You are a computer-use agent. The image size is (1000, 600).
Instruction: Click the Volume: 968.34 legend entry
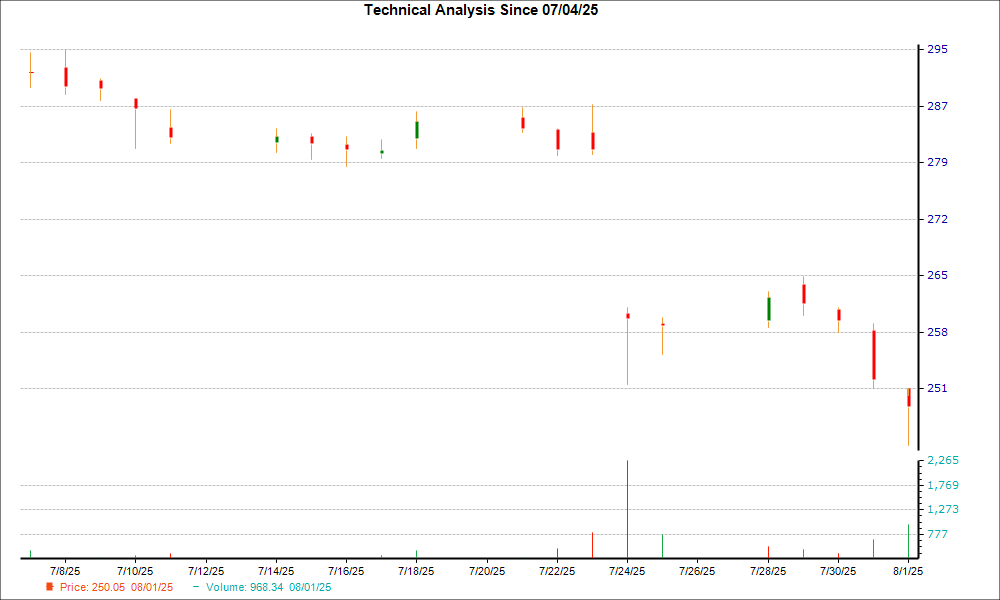268,587
